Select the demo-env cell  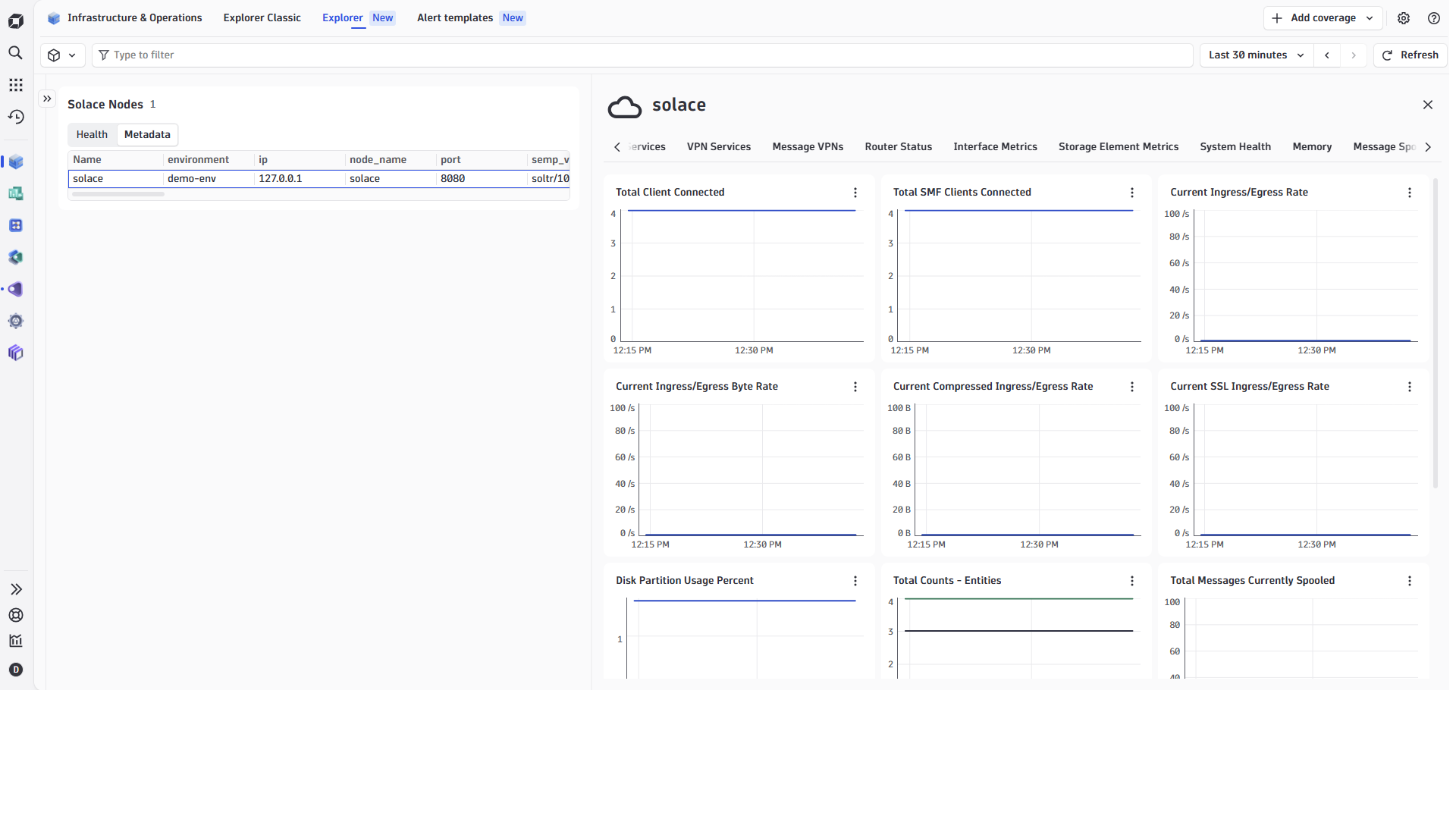pyautogui.click(x=209, y=179)
